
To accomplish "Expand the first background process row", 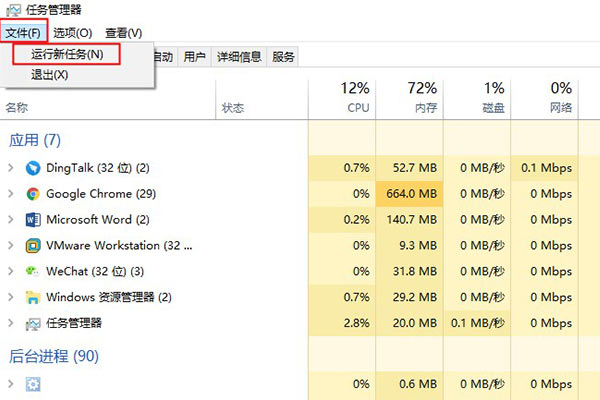I will click(x=11, y=384).
